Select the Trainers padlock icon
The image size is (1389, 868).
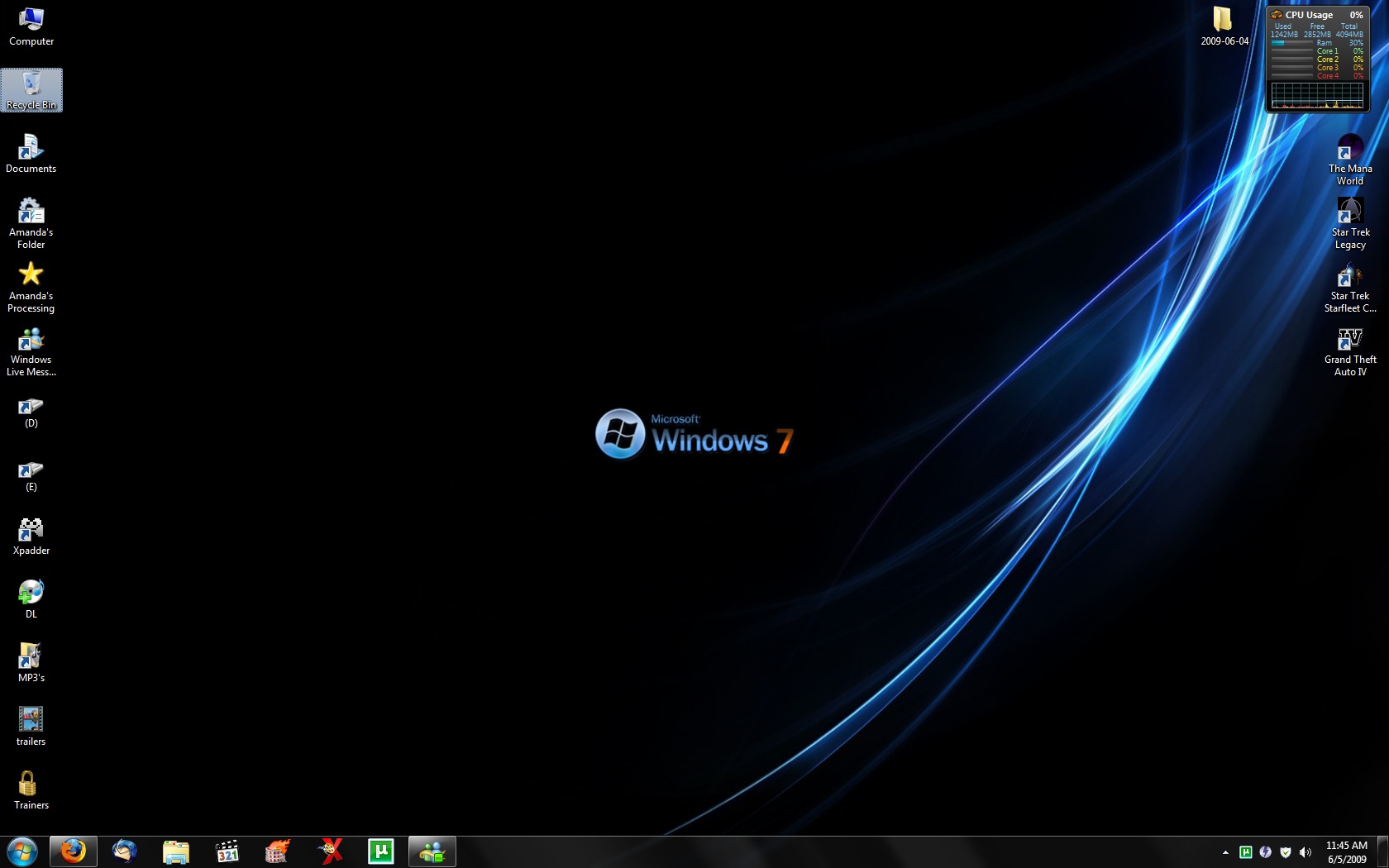31,790
